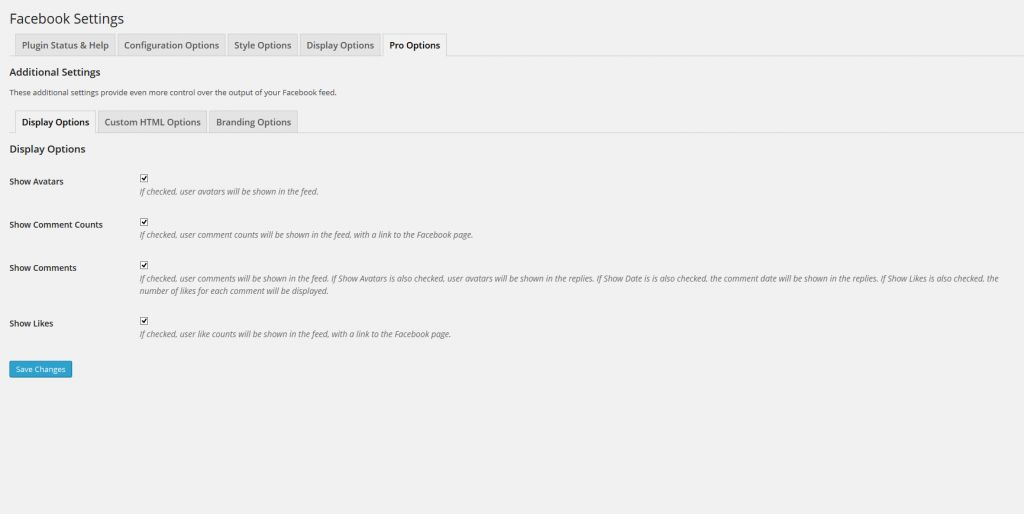Click the Show Comments label text
The width and height of the screenshot is (1024, 514).
tap(43, 268)
